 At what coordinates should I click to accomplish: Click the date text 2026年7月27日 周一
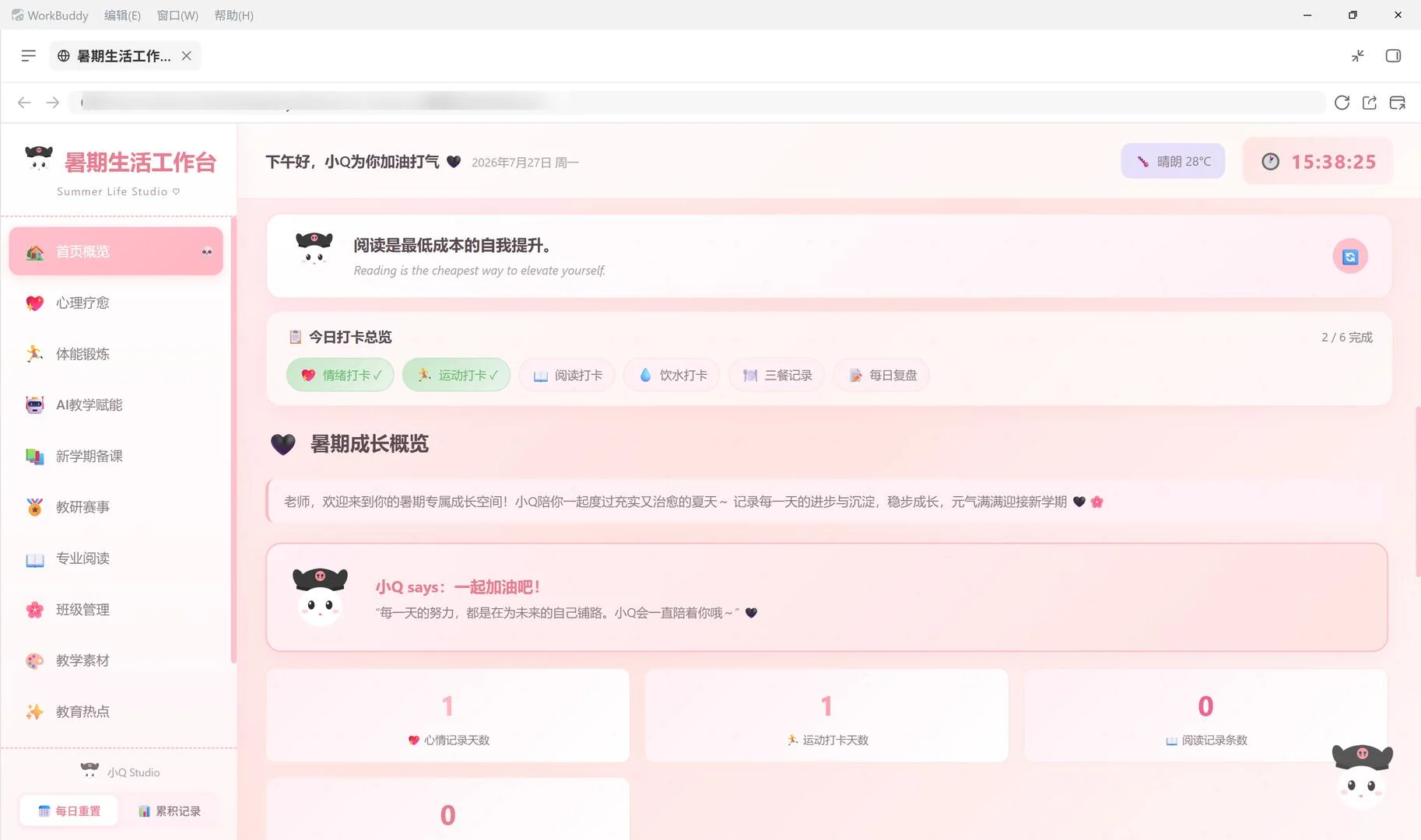(x=525, y=163)
